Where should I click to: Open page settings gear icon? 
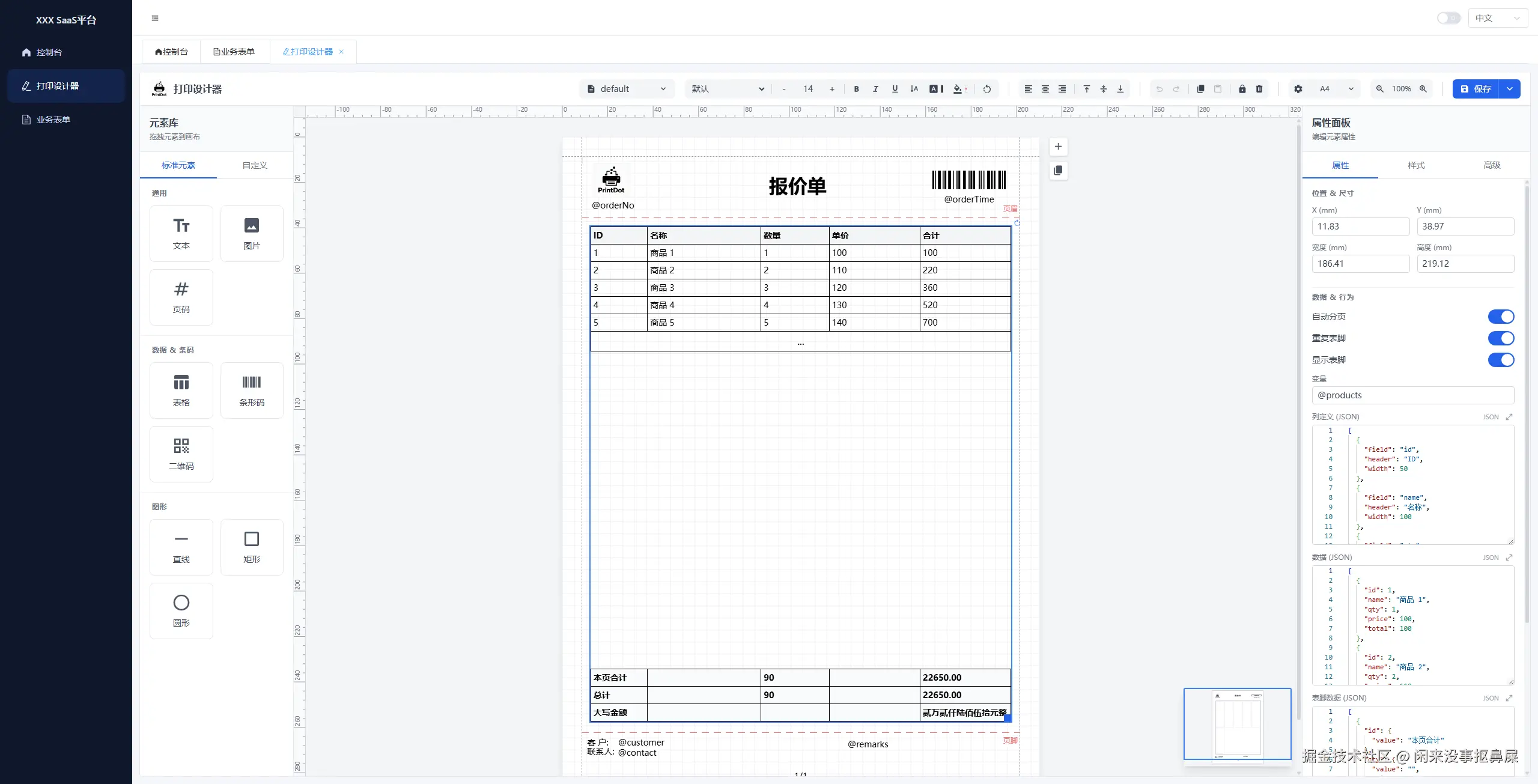click(1298, 89)
